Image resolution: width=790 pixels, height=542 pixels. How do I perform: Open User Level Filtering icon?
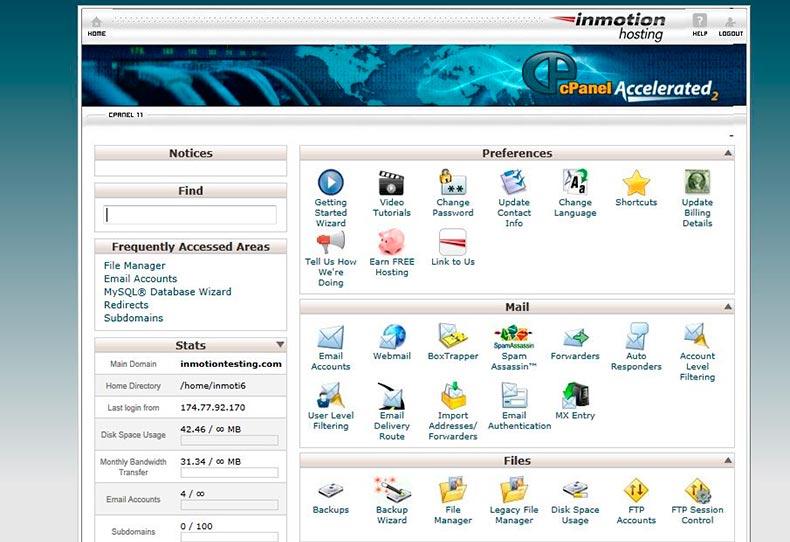tap(331, 395)
